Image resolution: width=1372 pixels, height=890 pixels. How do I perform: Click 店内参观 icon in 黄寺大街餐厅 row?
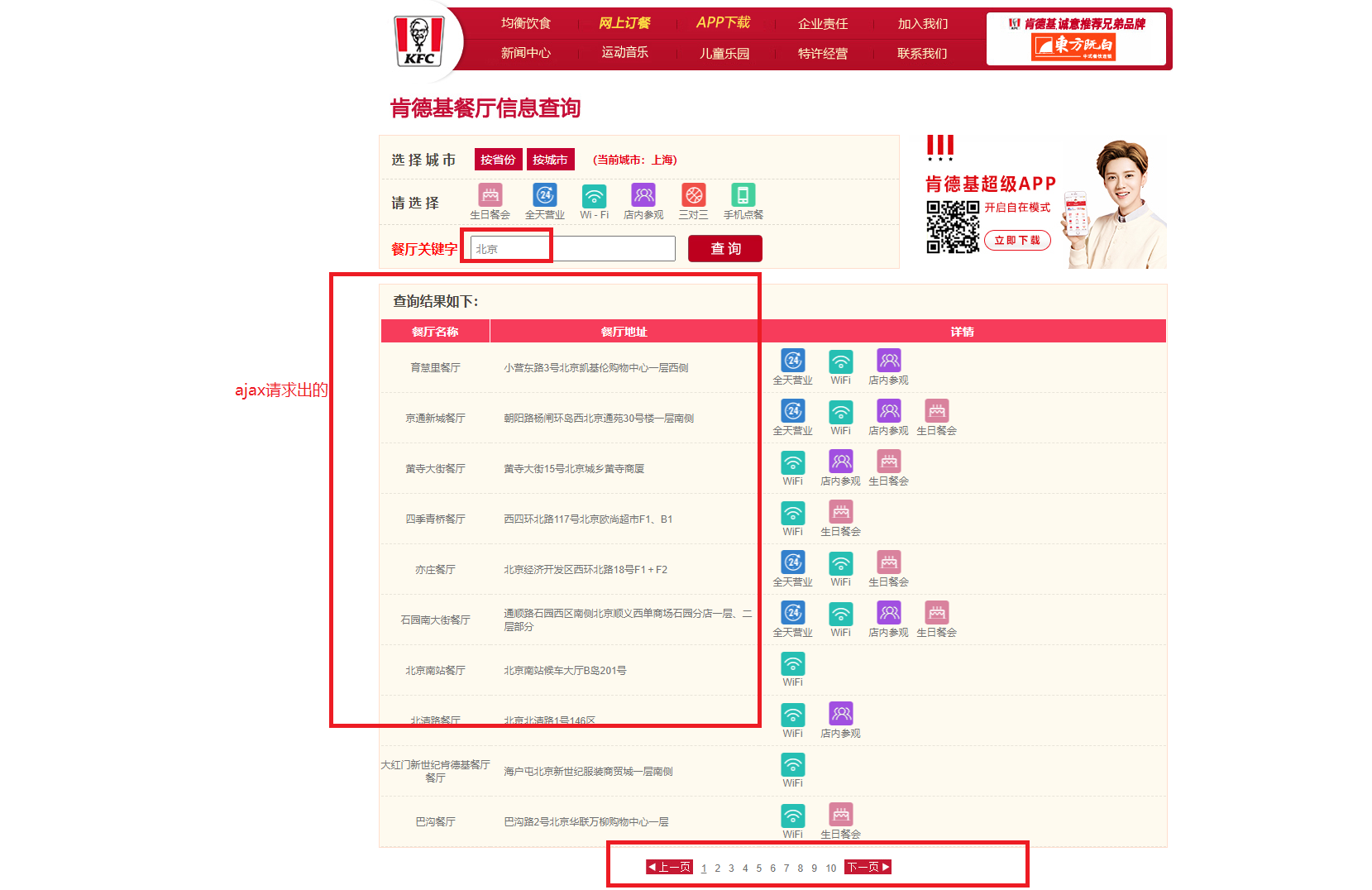pyautogui.click(x=841, y=462)
